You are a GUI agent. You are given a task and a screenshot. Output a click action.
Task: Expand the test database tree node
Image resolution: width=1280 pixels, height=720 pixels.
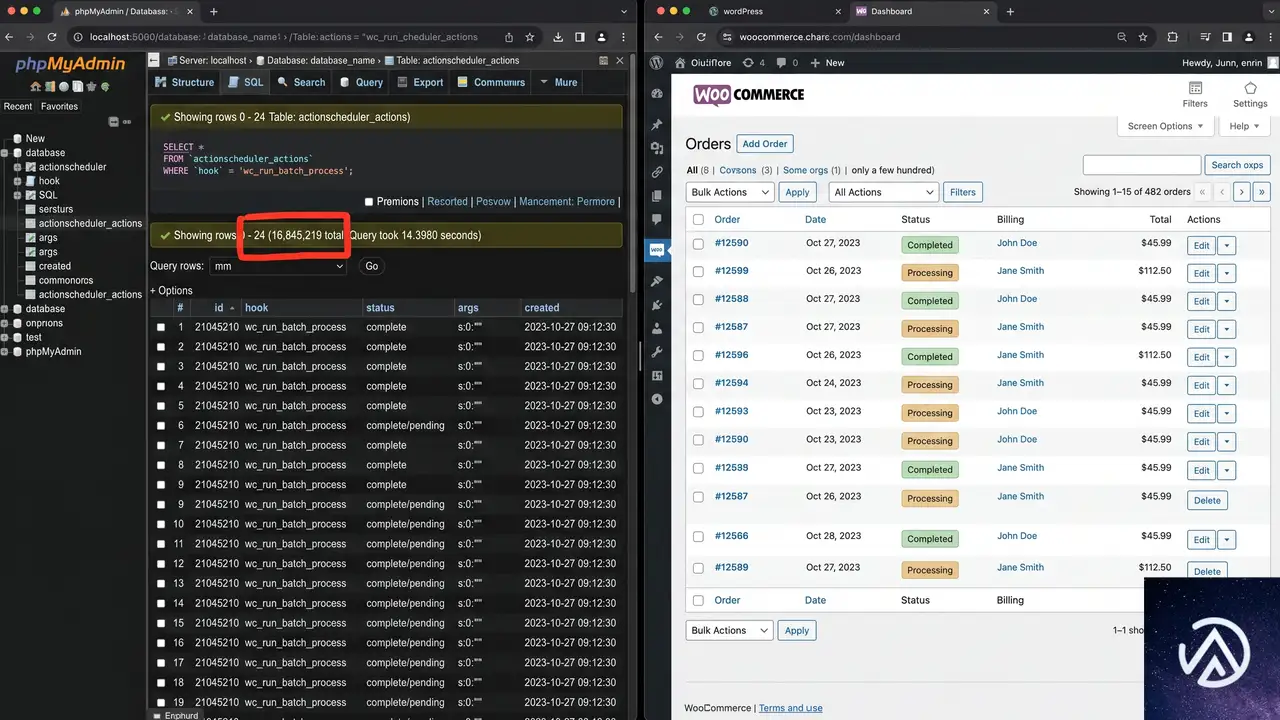click(x=5, y=338)
